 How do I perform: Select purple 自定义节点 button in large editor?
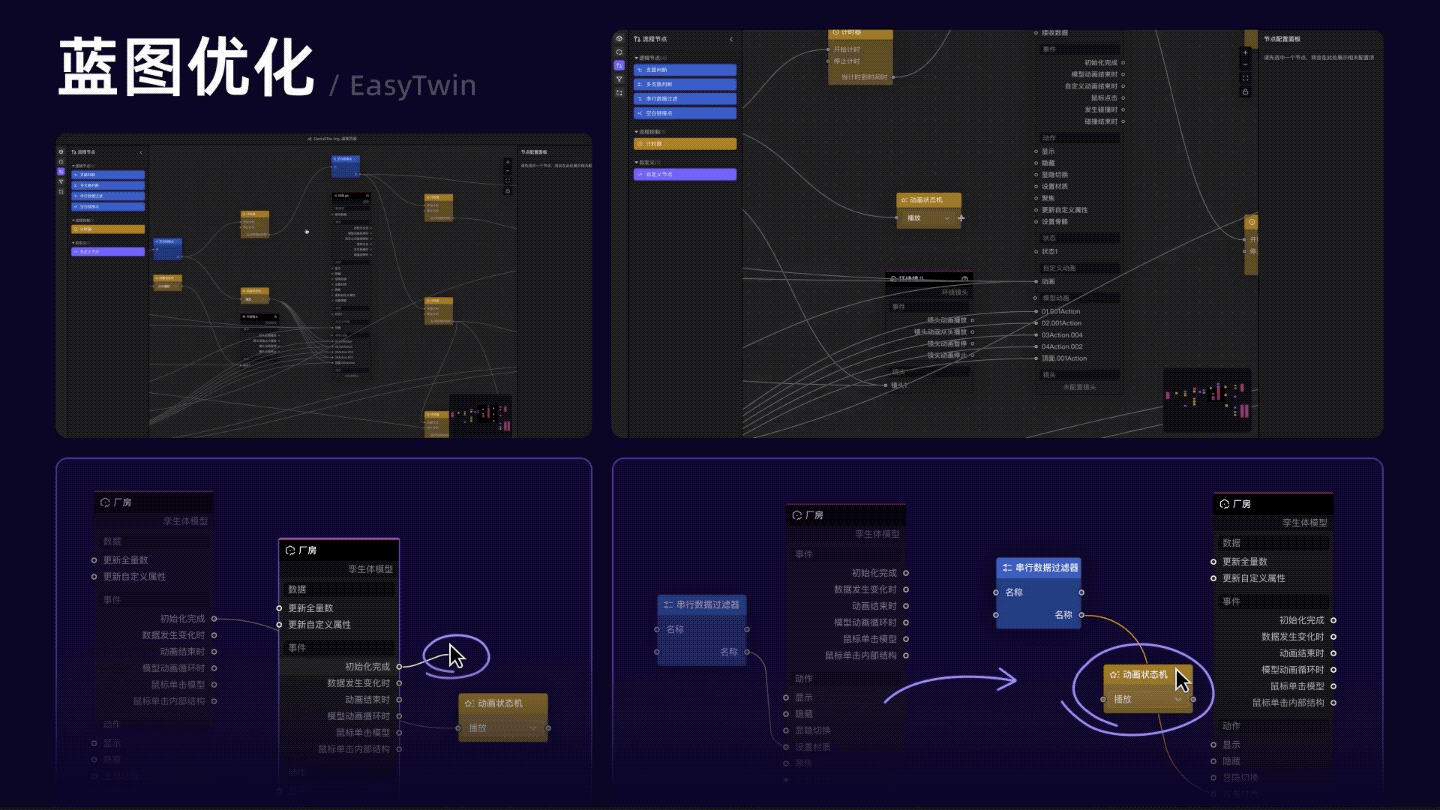point(685,174)
